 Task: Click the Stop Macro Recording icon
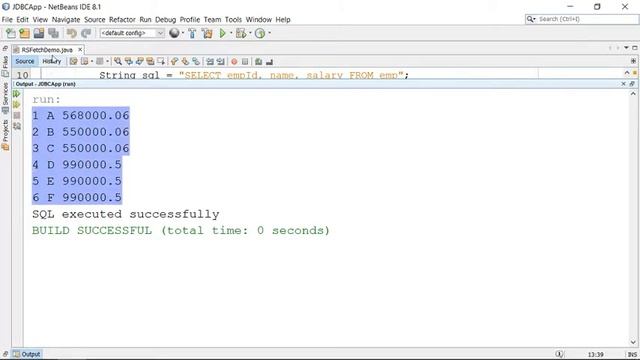click(245, 62)
